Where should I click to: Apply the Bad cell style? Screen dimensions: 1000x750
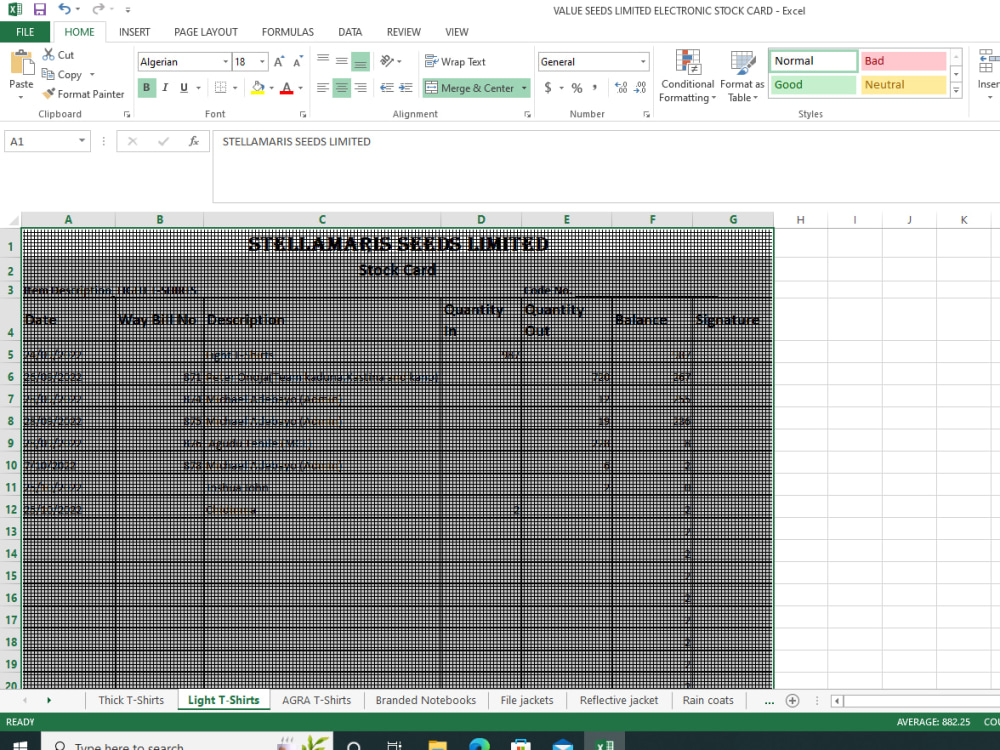click(903, 61)
